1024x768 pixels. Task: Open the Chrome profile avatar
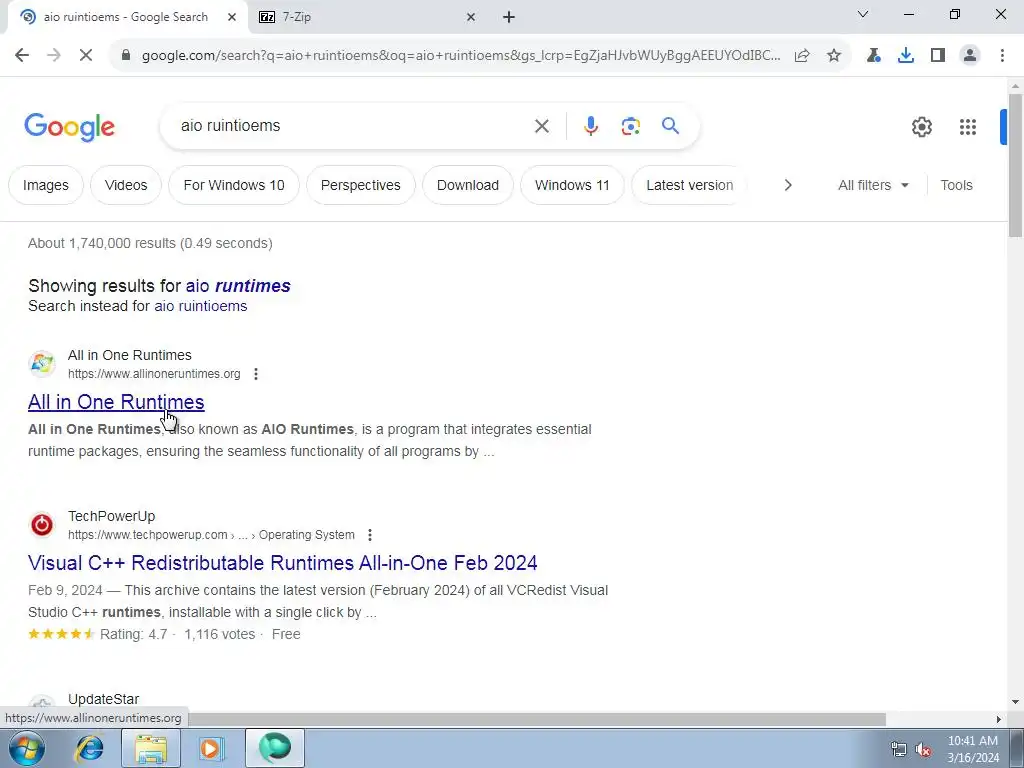tap(970, 56)
